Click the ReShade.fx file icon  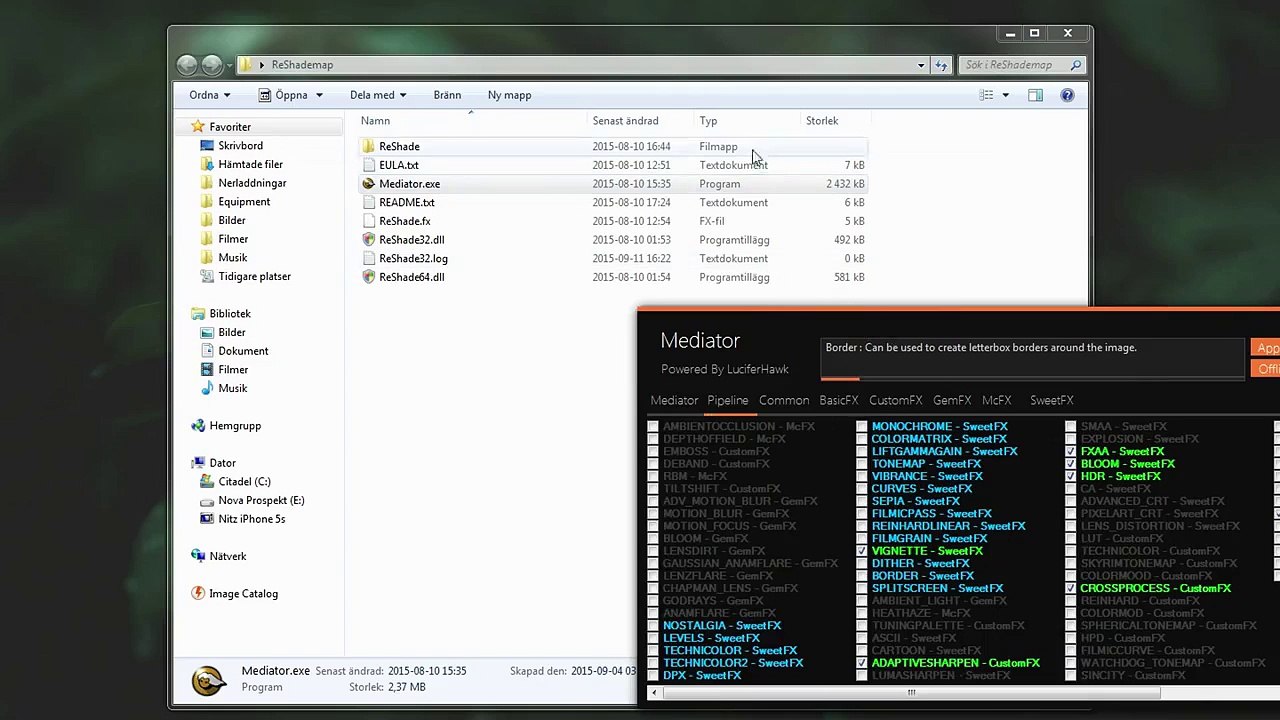click(x=368, y=221)
